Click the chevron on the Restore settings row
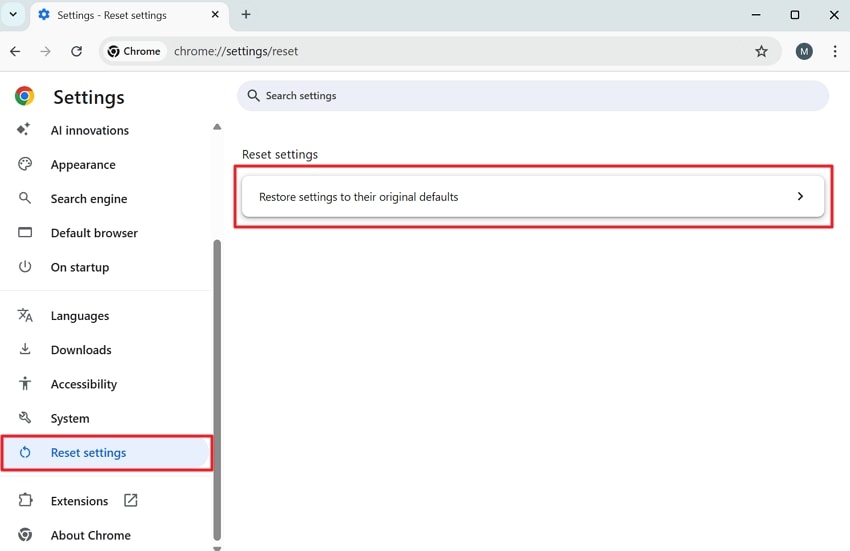 [800, 196]
